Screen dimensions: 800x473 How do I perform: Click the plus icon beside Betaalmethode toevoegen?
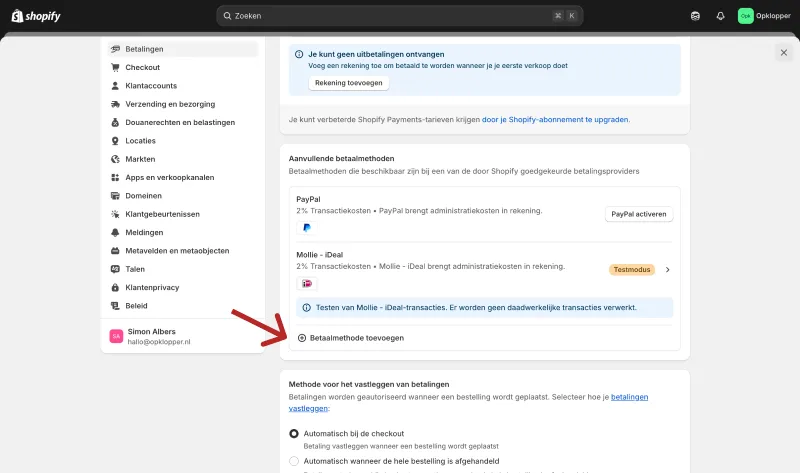(x=302, y=338)
